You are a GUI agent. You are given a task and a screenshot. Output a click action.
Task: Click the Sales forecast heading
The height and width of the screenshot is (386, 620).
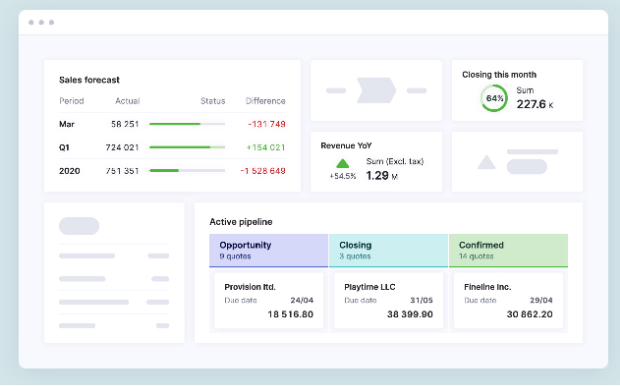pos(89,80)
